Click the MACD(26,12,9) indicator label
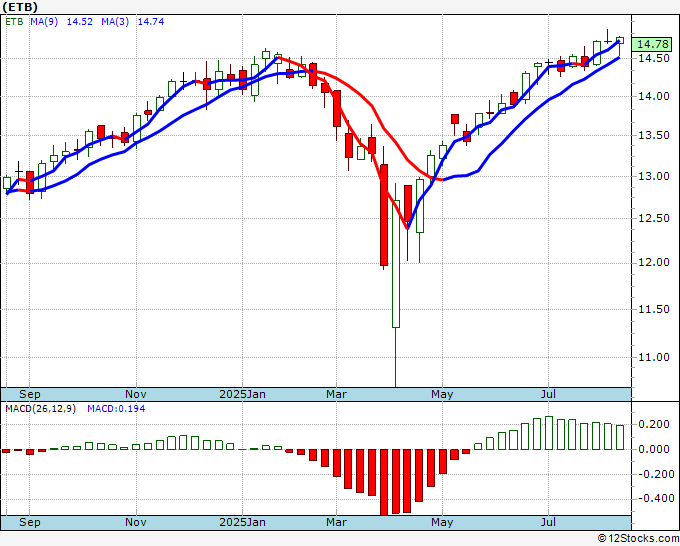The image size is (680, 546). (x=40, y=409)
